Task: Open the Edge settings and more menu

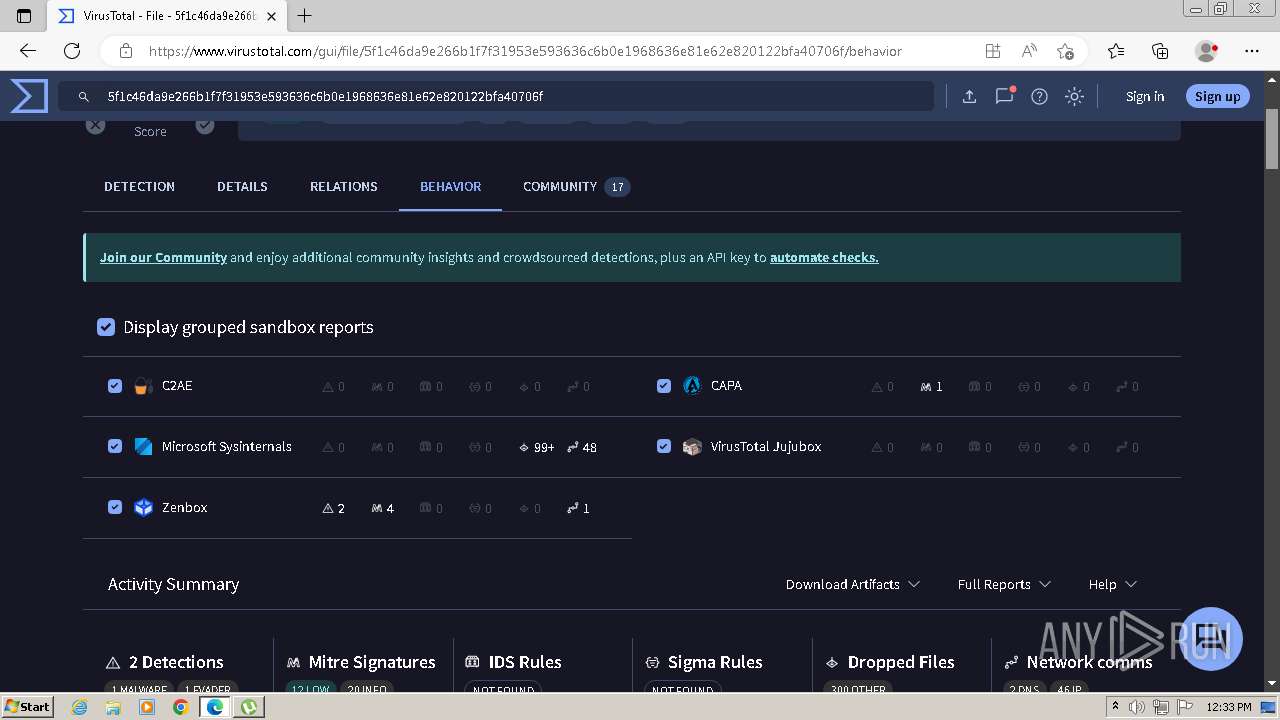Action: pos(1252,50)
